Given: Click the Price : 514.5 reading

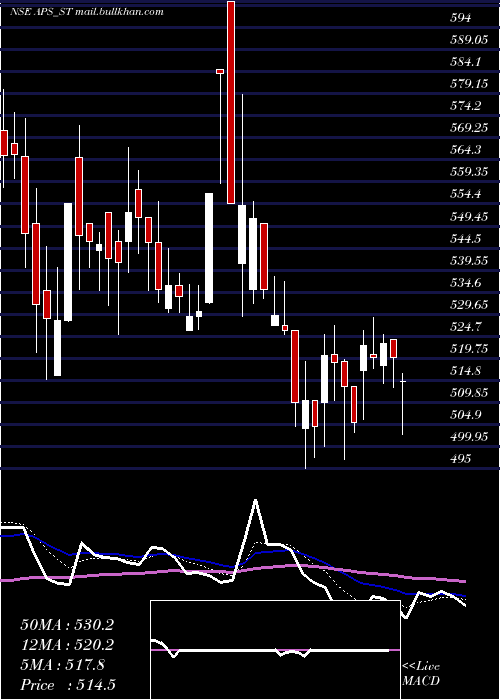Looking at the screenshot, I should coord(68,685).
